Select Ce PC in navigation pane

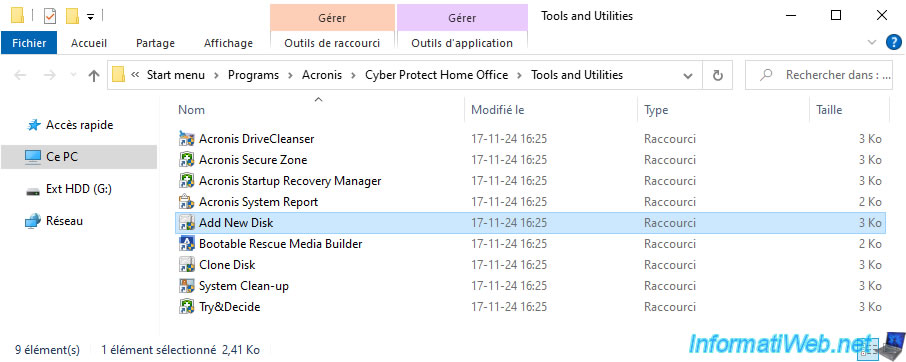(x=62, y=156)
